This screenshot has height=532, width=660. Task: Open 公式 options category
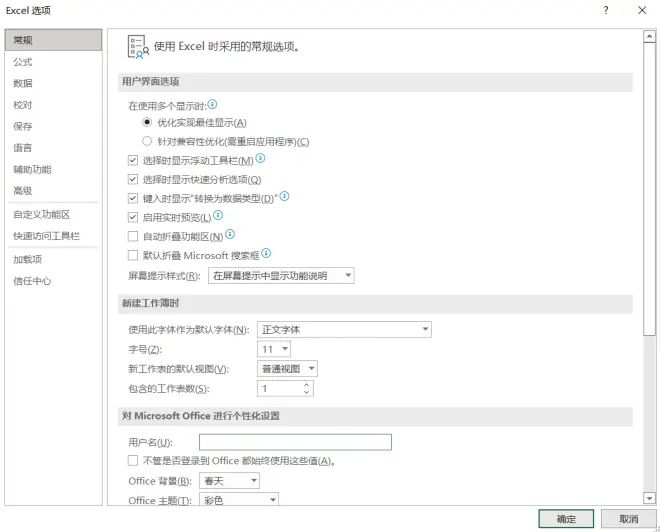(x=53, y=62)
